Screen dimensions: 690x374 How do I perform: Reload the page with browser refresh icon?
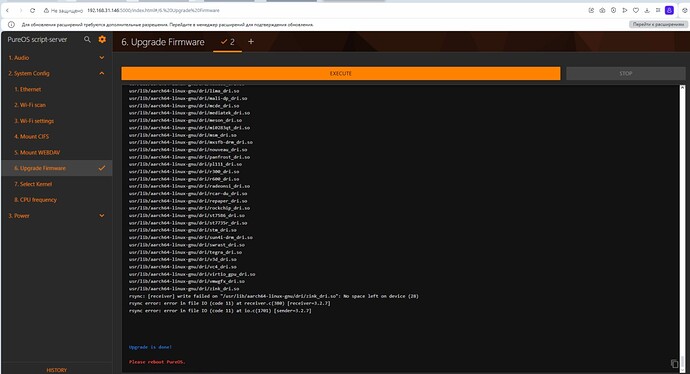(33, 10)
